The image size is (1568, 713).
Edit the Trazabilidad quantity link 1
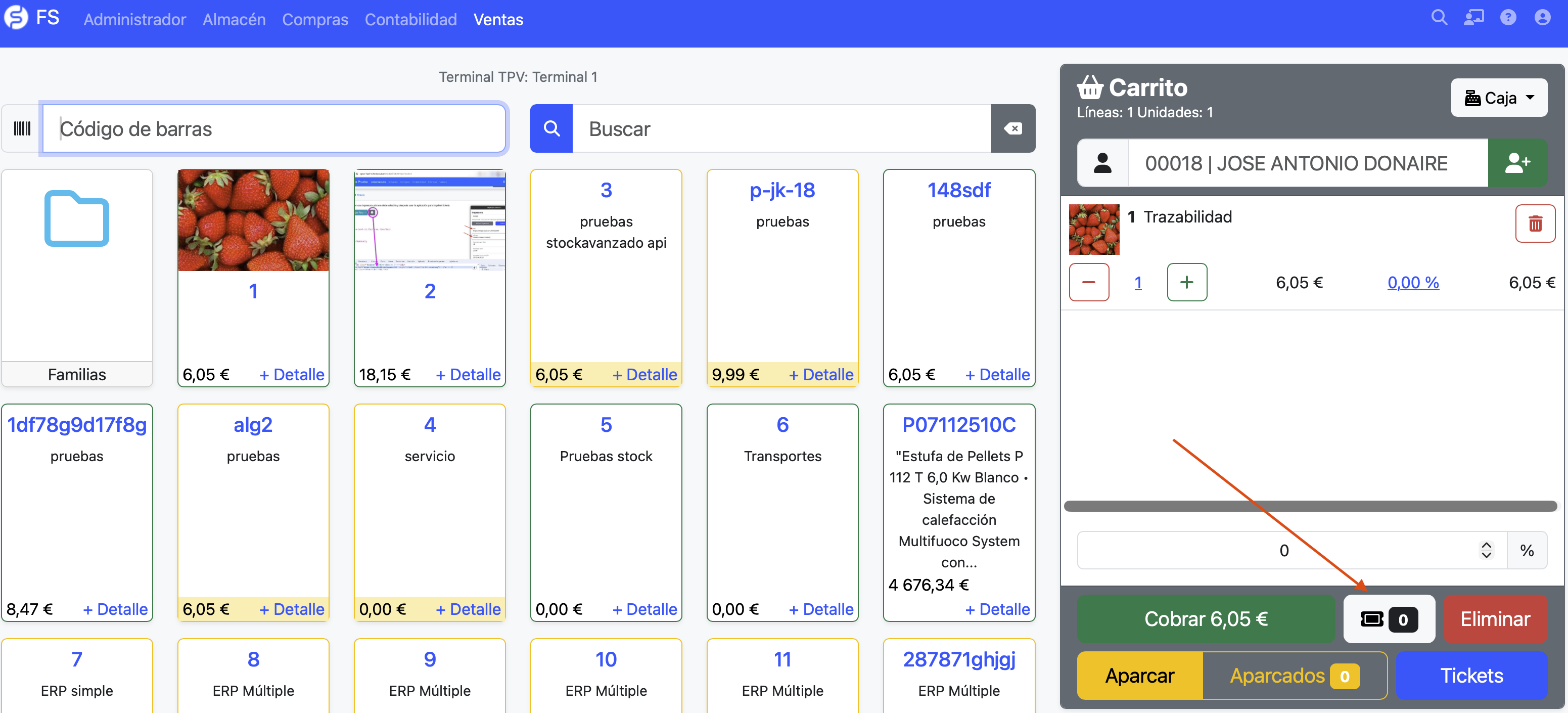point(1138,283)
